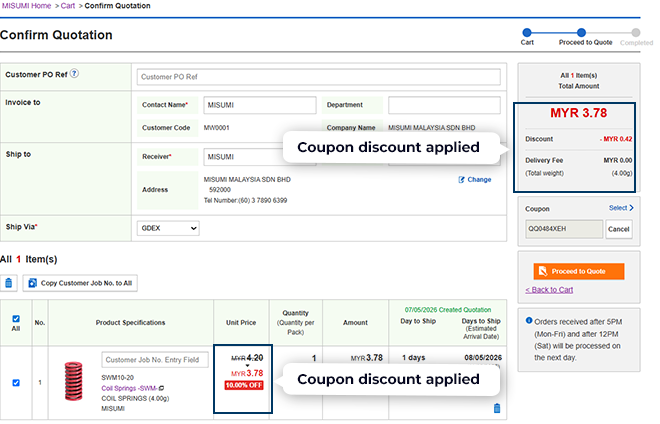Click the Proceed to Quote step circle
Image resolution: width=660 pixels, height=424 pixels.
pyautogui.click(x=581, y=32)
